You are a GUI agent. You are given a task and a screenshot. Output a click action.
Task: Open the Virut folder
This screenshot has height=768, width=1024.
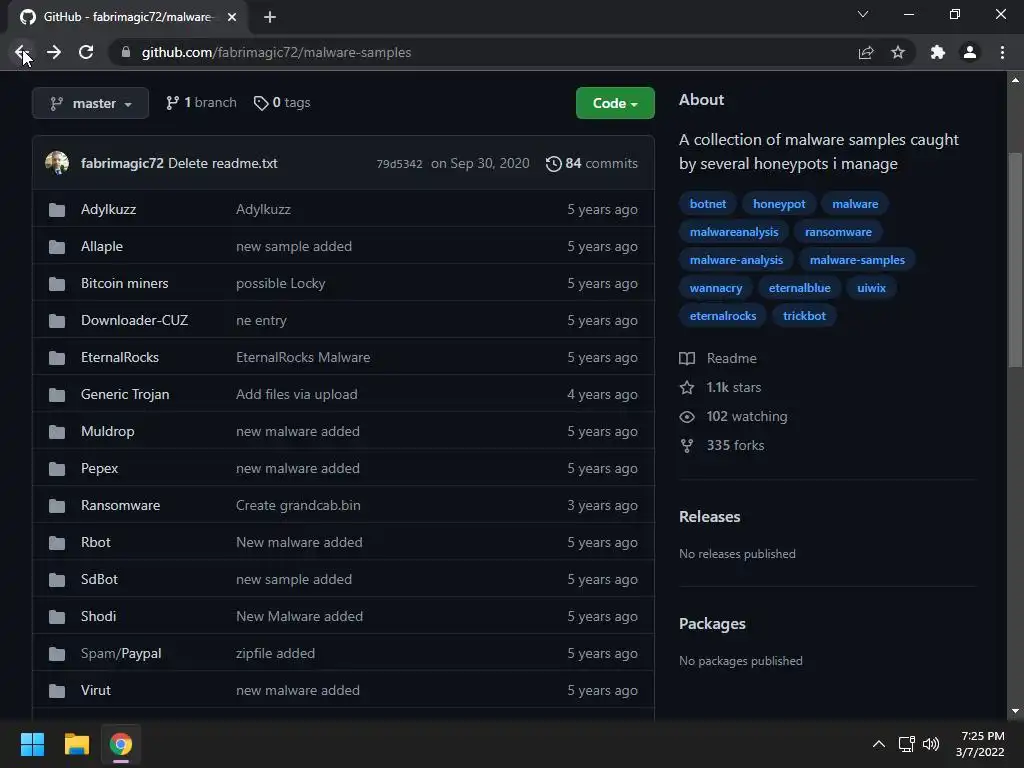(x=96, y=690)
